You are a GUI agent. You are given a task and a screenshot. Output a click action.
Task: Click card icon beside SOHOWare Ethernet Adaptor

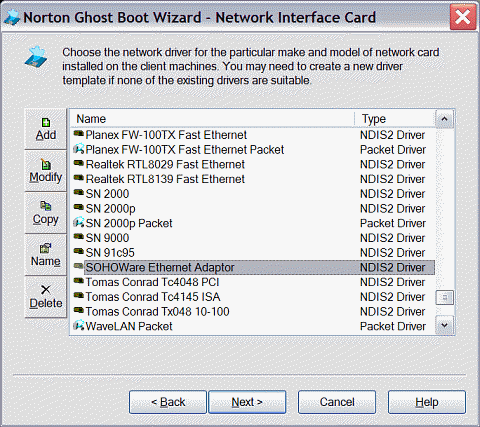pyautogui.click(x=79, y=266)
